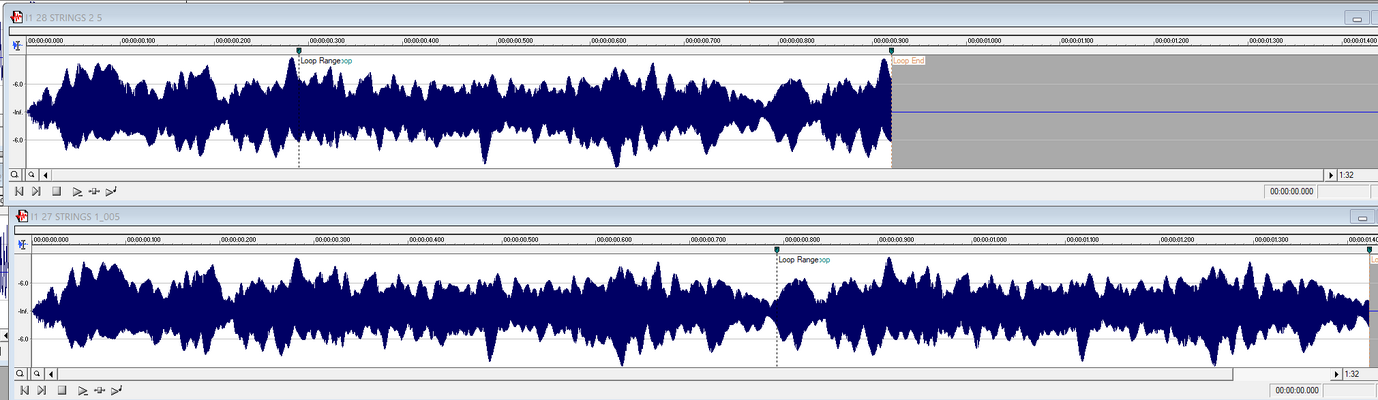Click the scroll-left arrow in the STRINGS 2 5 scrollbar
Screen dimensions: 1378x400
46,174
